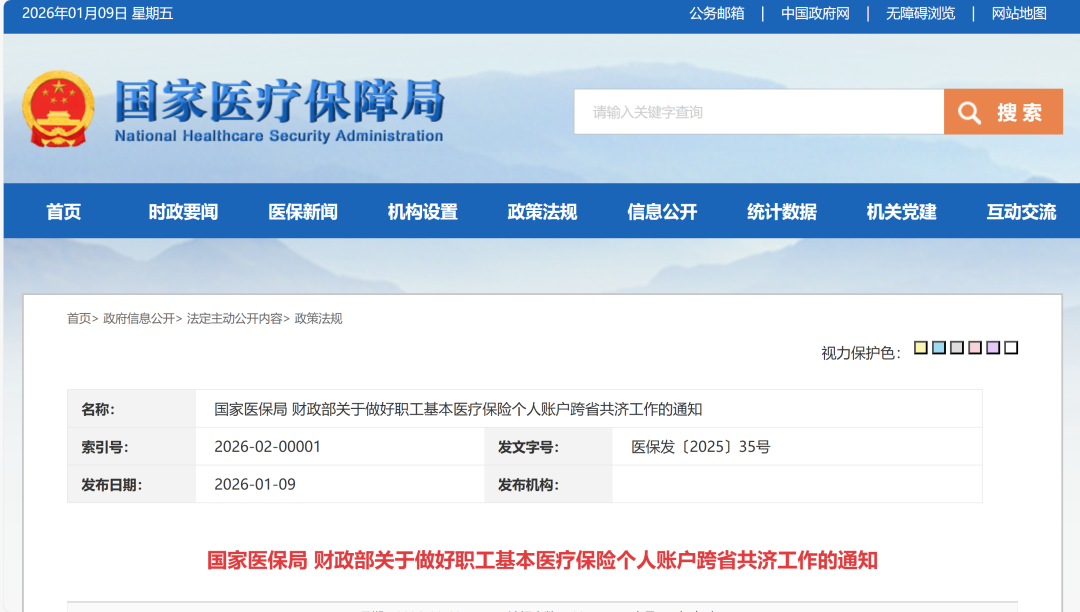Open 政策法规 in the main navigation
The width and height of the screenshot is (1080, 612).
[542, 211]
